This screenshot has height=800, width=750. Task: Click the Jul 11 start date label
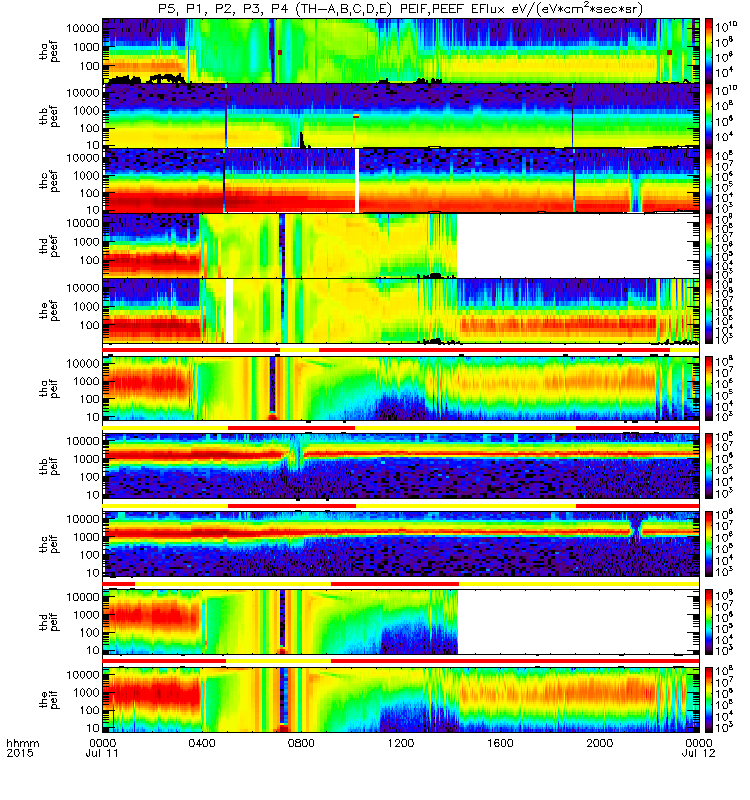(102, 754)
